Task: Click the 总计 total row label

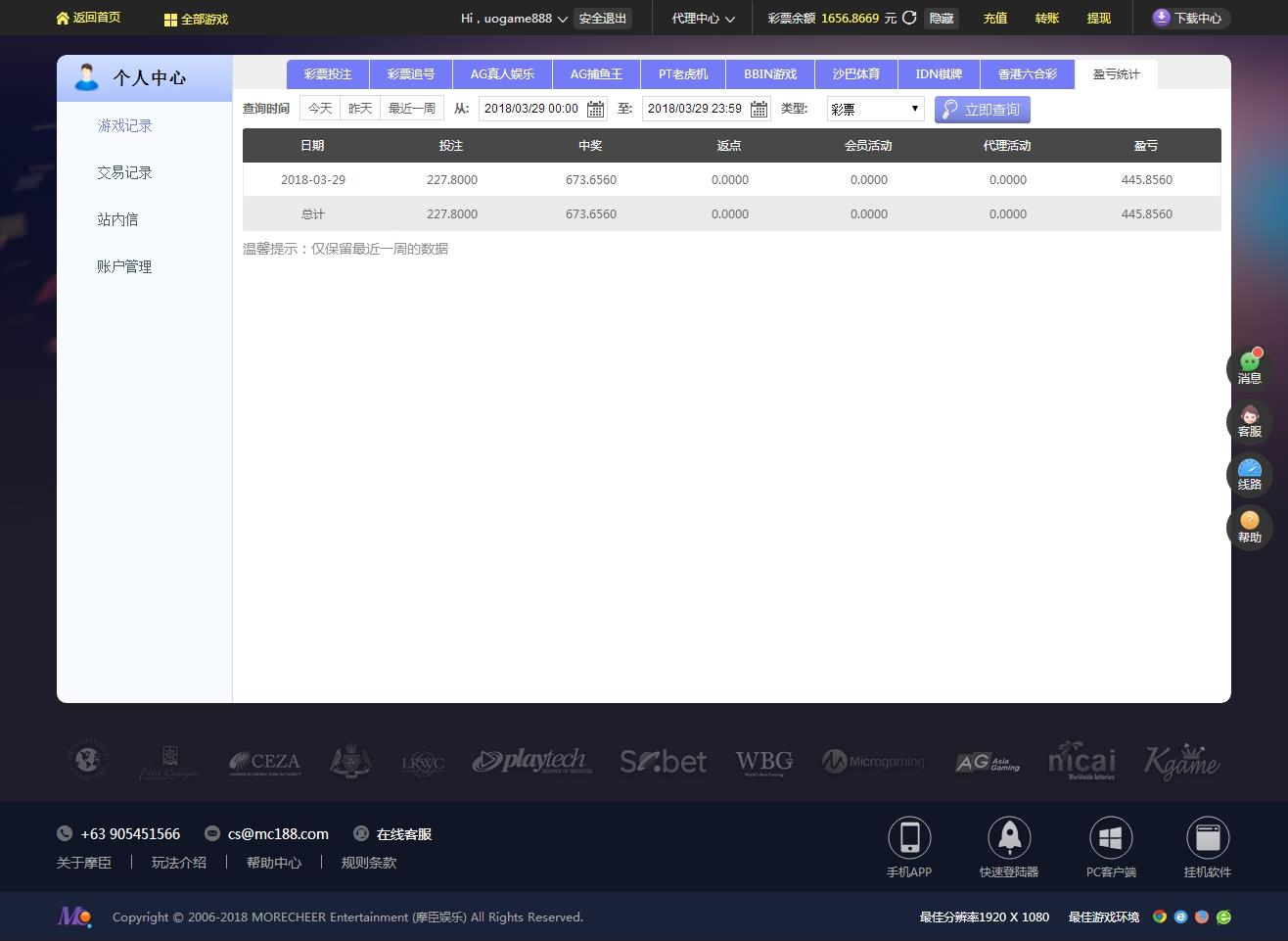Action: [x=313, y=214]
